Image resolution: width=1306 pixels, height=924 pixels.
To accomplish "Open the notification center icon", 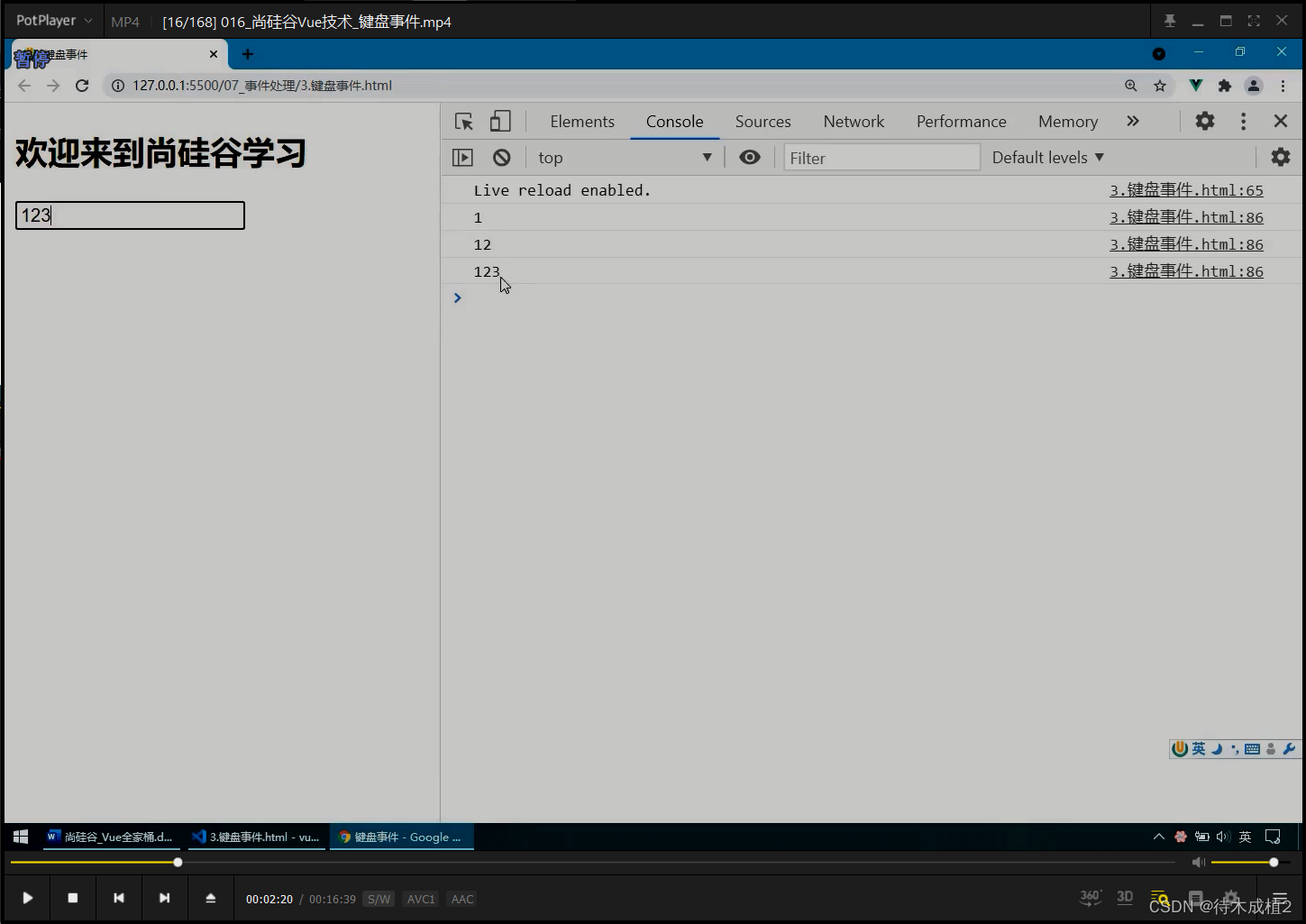I will point(1273,837).
